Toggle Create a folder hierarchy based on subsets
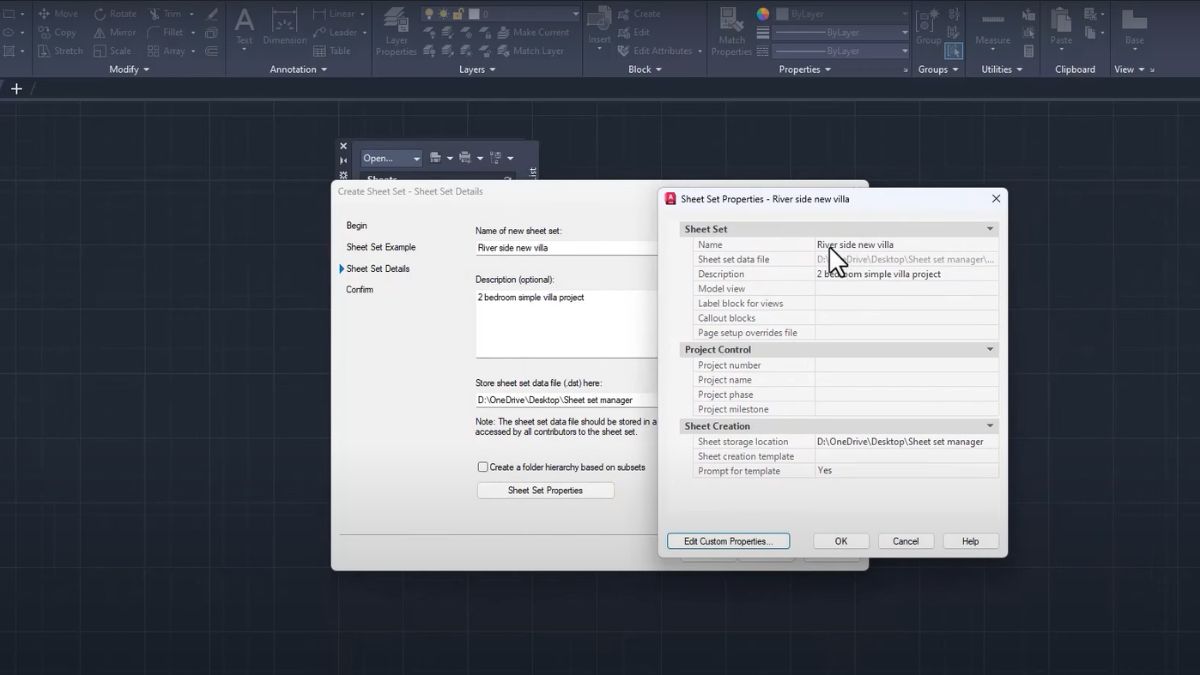1200x675 pixels. 483,467
